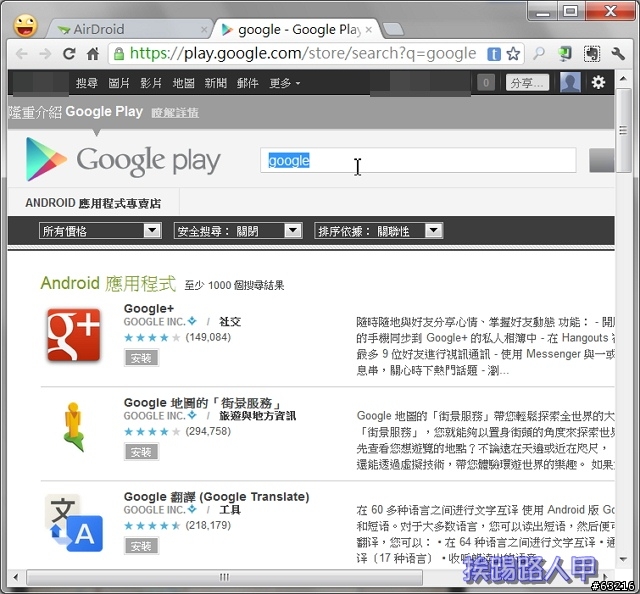
Task: Open the Google Translate app icon
Action: [x=74, y=523]
